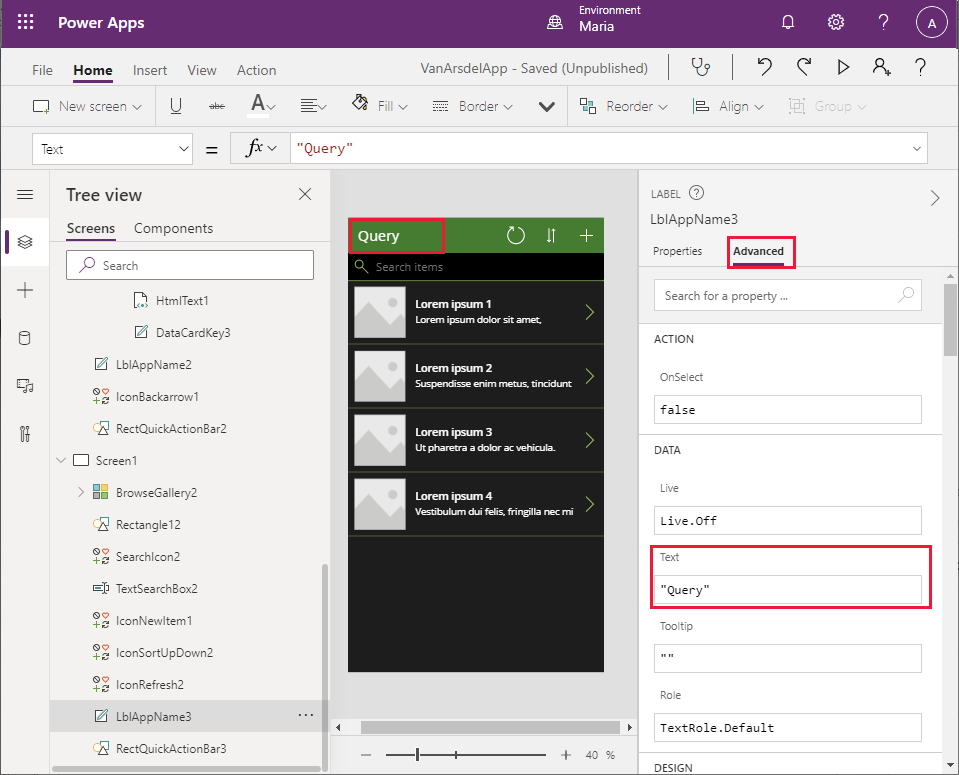Image resolution: width=959 pixels, height=775 pixels.
Task: Click the App checker stethoscope icon
Action: pos(701,67)
